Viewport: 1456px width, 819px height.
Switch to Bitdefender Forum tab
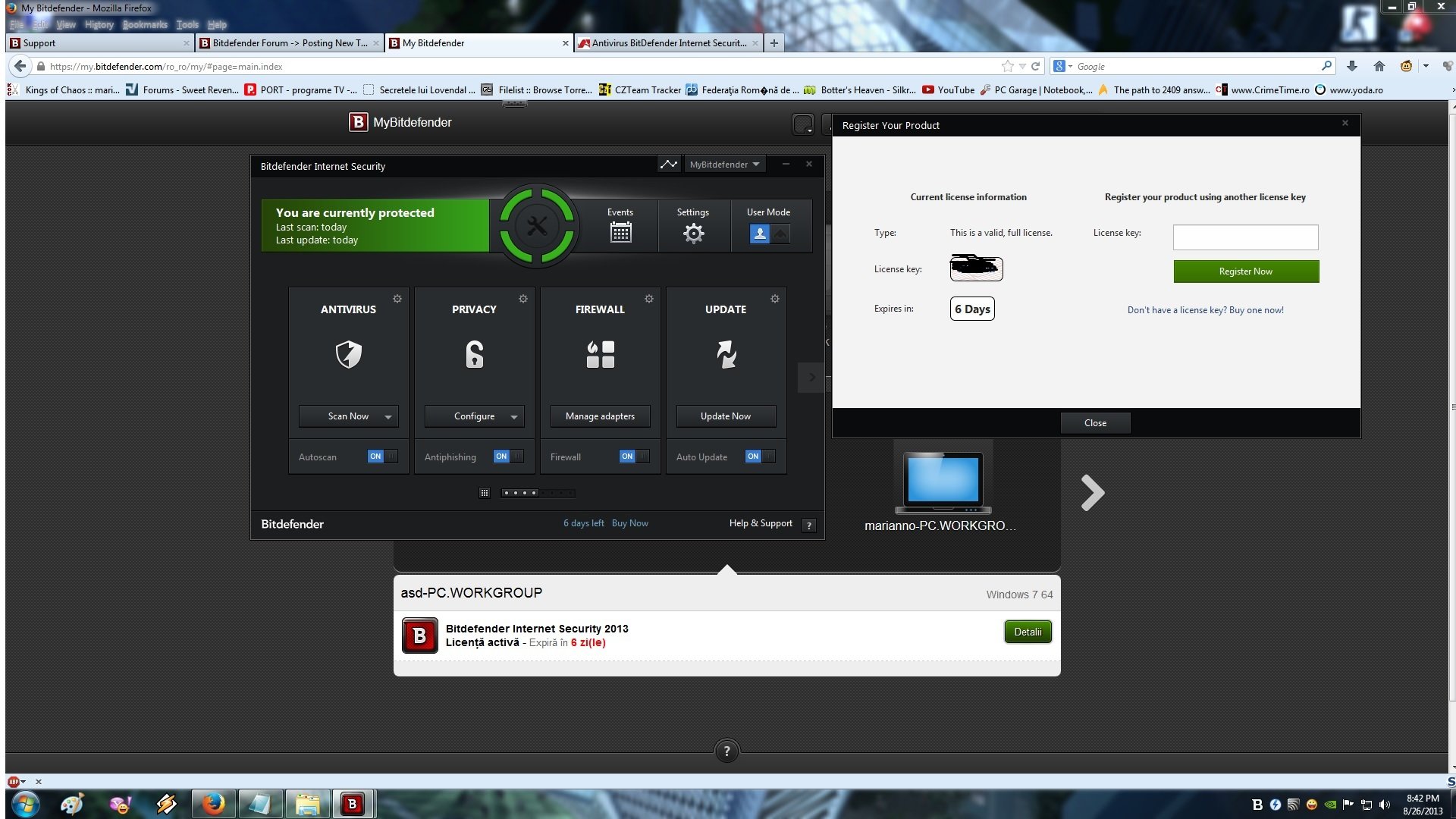289,43
